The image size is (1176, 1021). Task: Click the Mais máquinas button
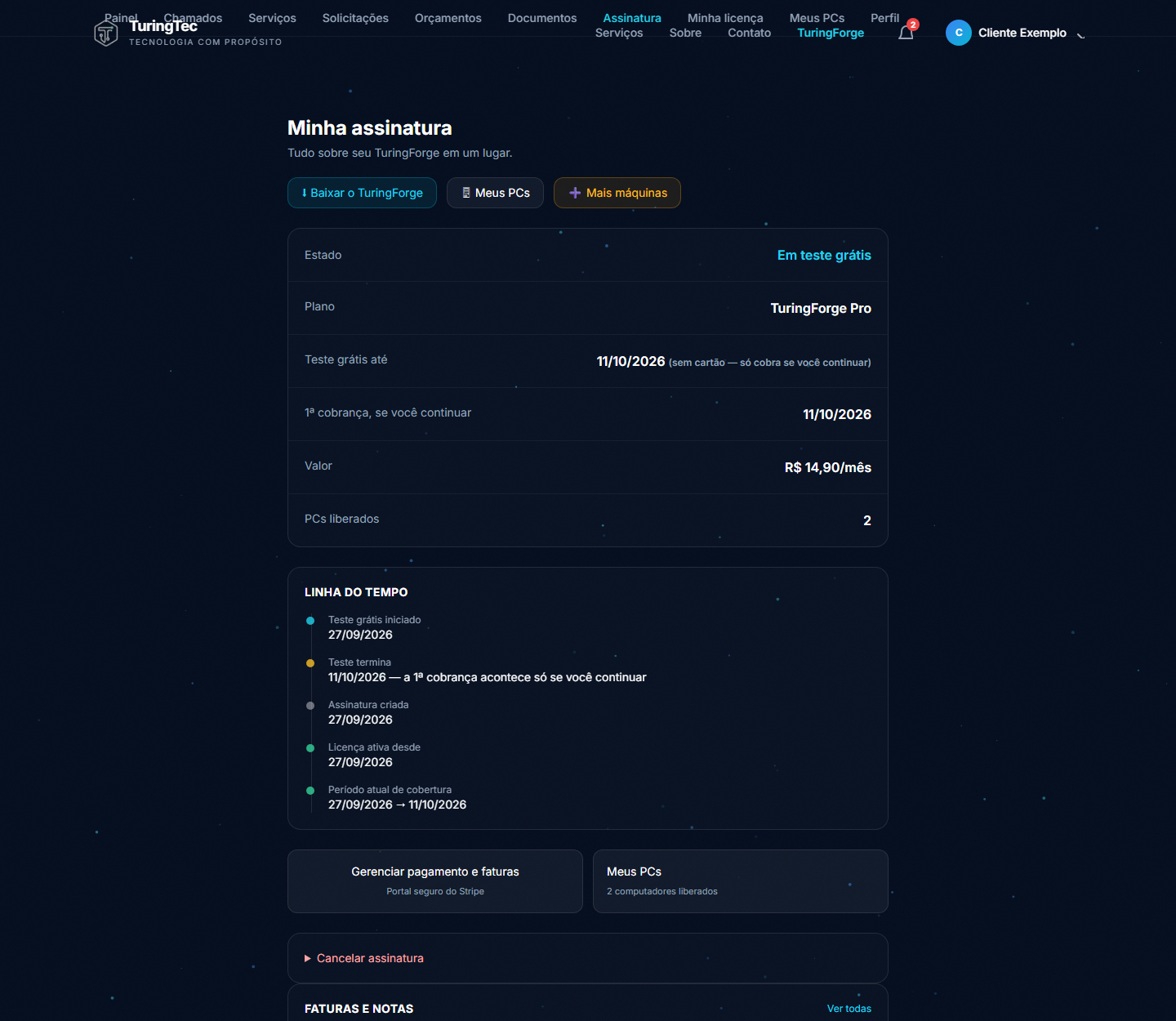(x=617, y=193)
